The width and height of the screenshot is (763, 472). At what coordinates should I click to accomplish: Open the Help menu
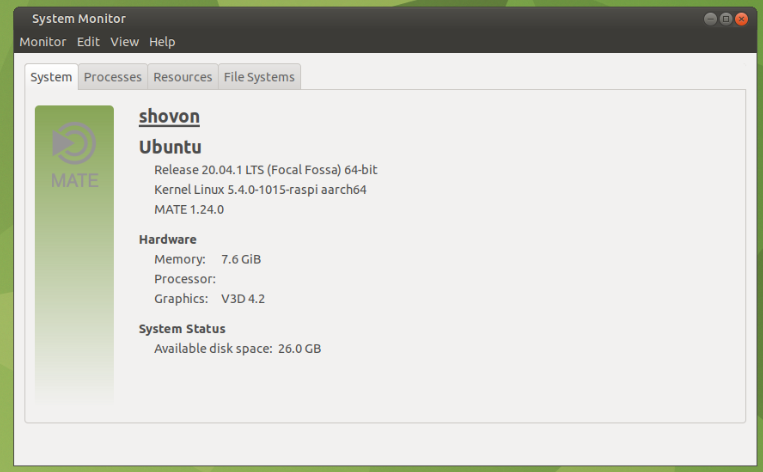pos(162,42)
